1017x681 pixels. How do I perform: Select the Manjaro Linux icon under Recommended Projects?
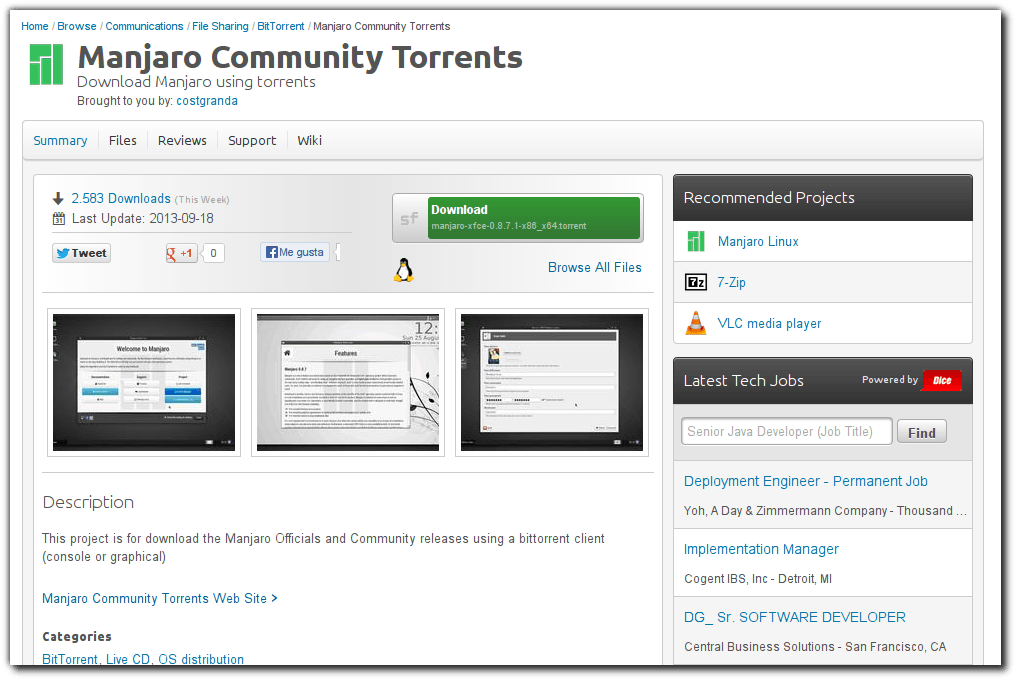coord(696,241)
